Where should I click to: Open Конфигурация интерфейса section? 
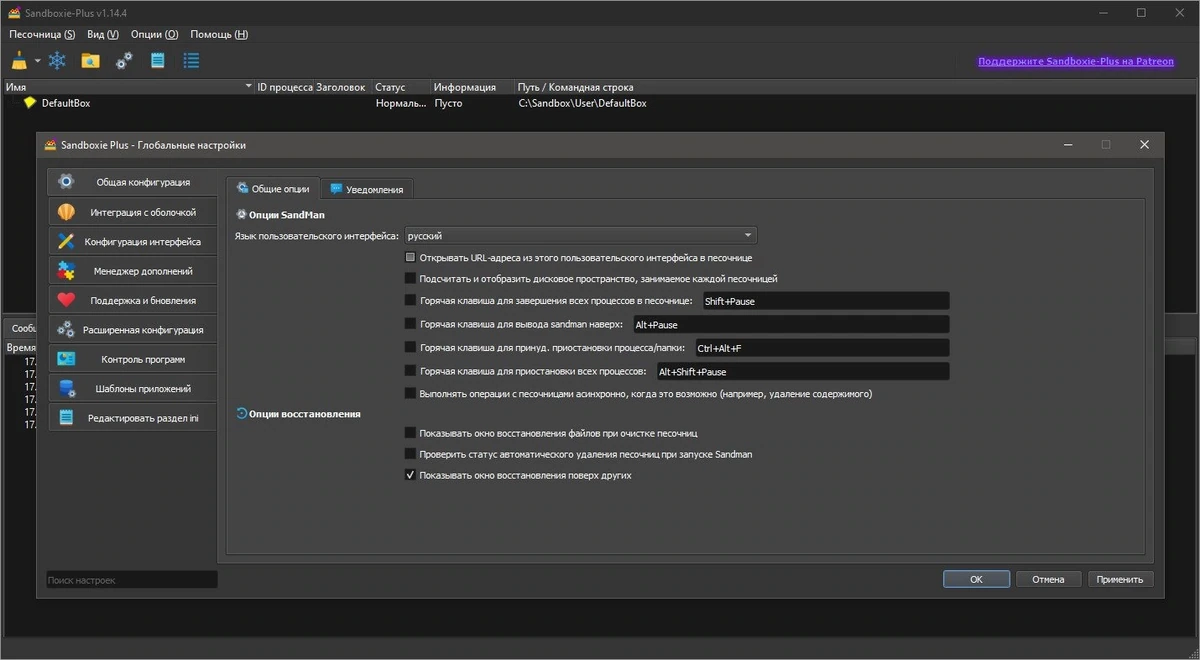pyautogui.click(x=132, y=241)
